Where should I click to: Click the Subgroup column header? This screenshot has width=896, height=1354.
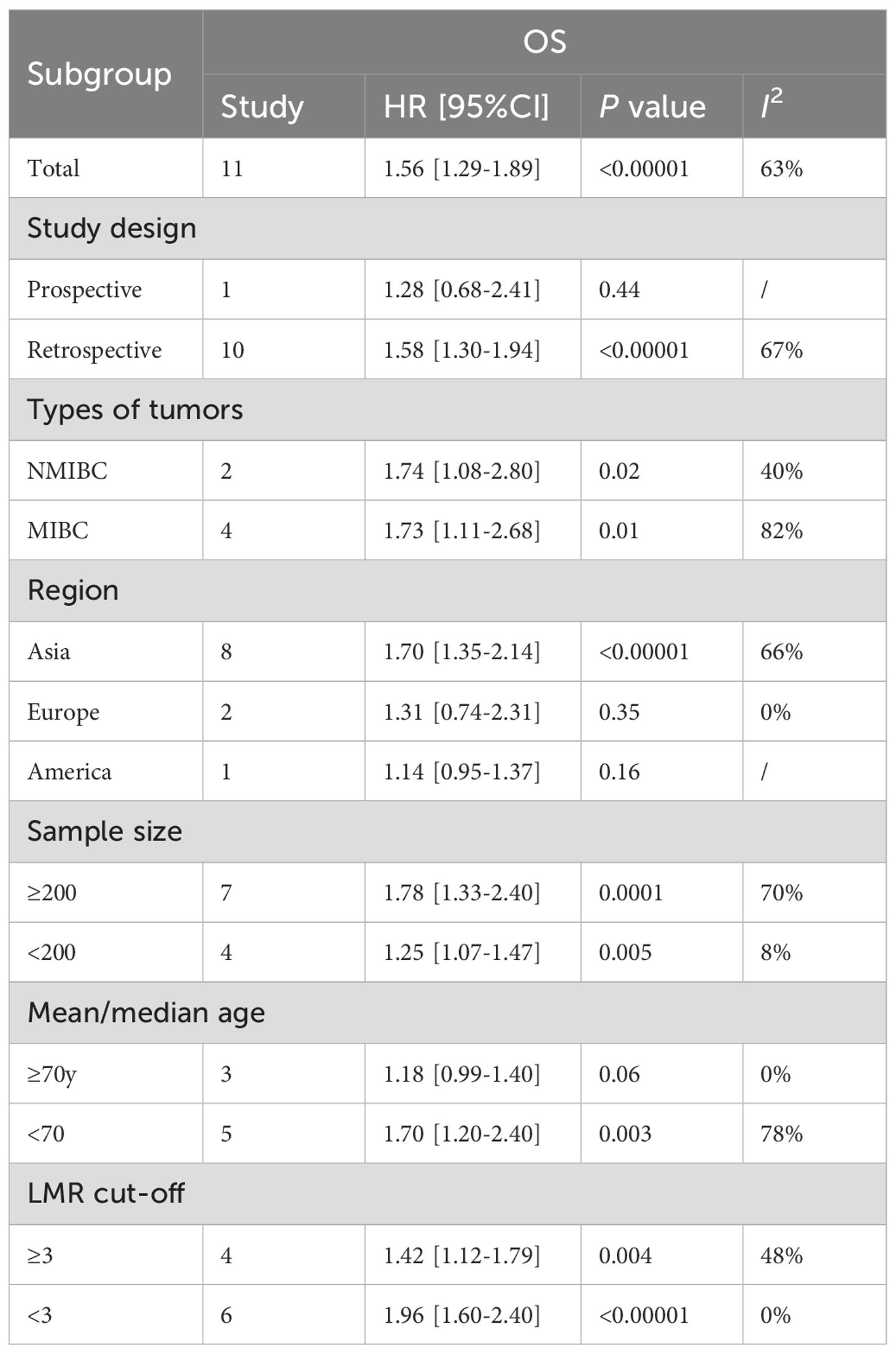pyautogui.click(x=99, y=74)
